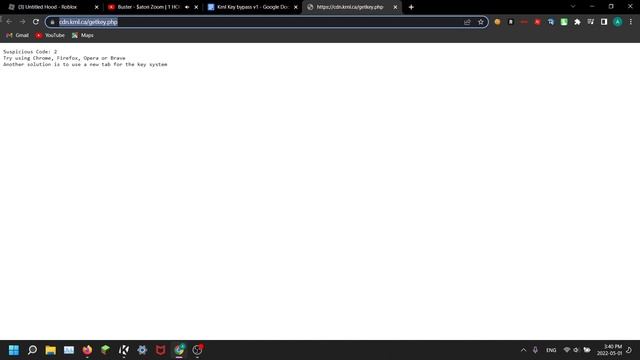640x360 pixels.
Task: Close the getkey.php tab
Action: (395, 7)
